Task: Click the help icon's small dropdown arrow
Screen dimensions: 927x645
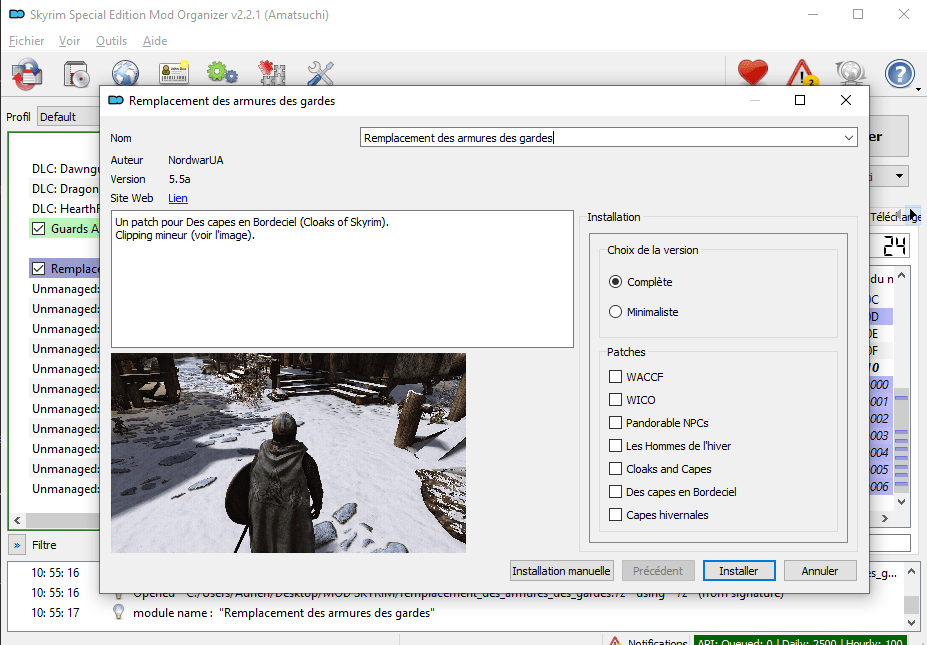Action: click(918, 89)
